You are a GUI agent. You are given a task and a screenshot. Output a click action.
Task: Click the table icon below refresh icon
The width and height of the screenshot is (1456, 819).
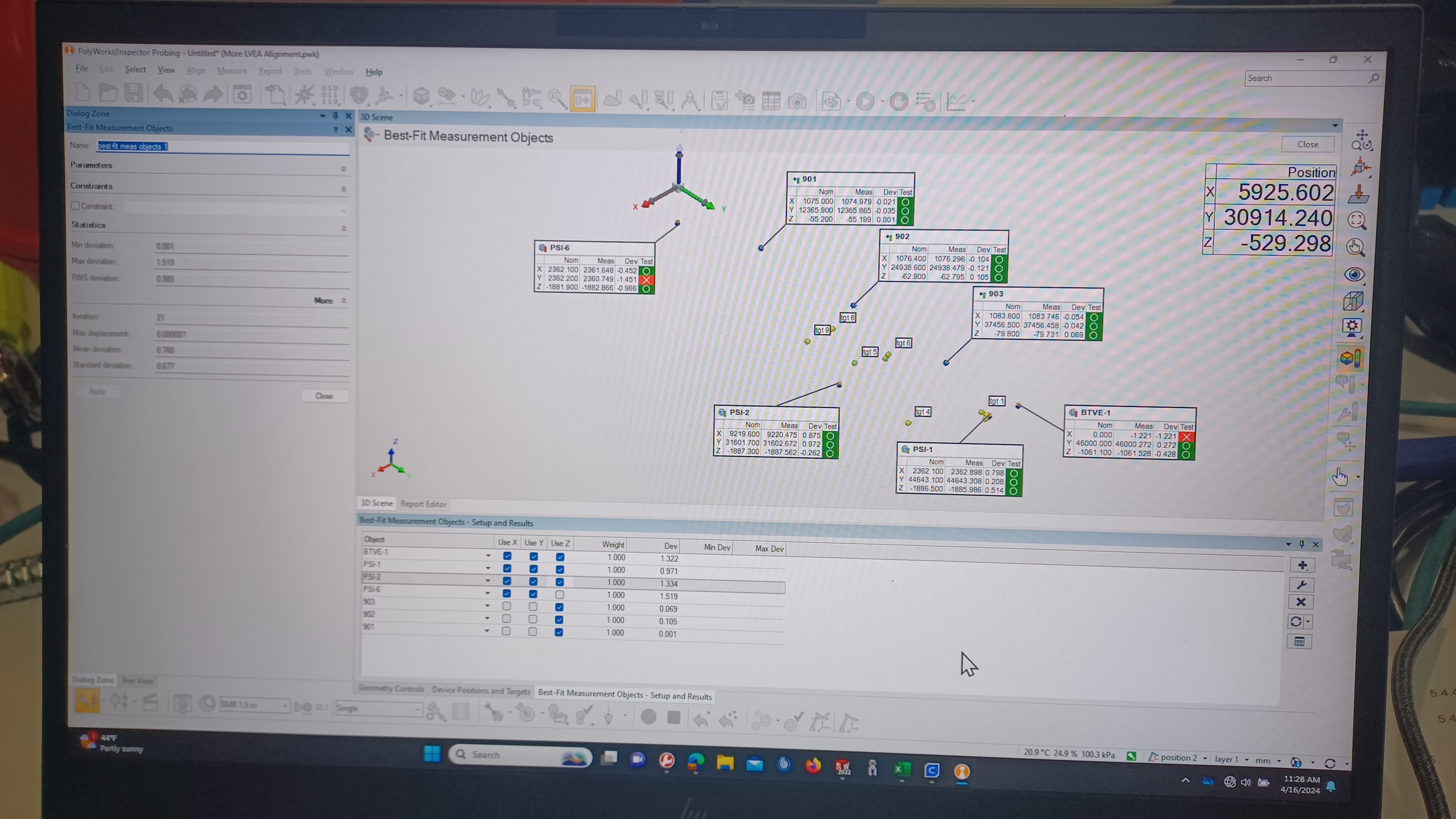tap(1299, 641)
